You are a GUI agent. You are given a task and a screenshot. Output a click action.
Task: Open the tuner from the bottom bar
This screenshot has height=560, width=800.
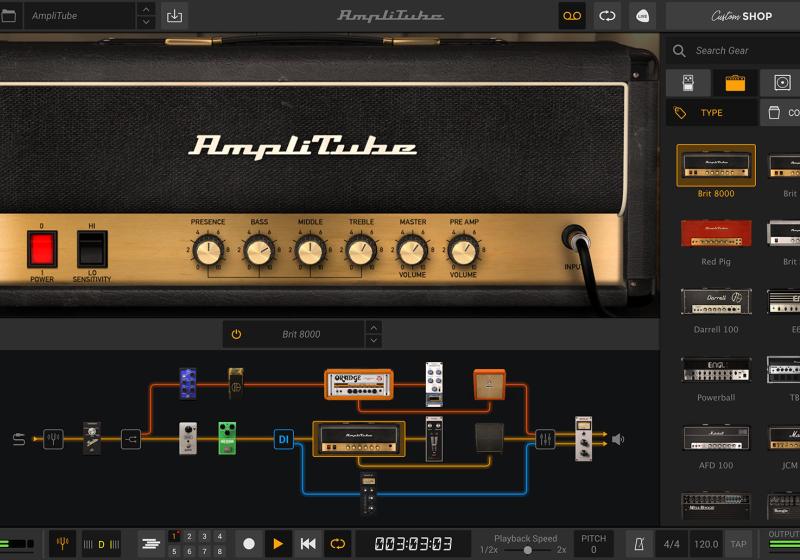click(62, 543)
